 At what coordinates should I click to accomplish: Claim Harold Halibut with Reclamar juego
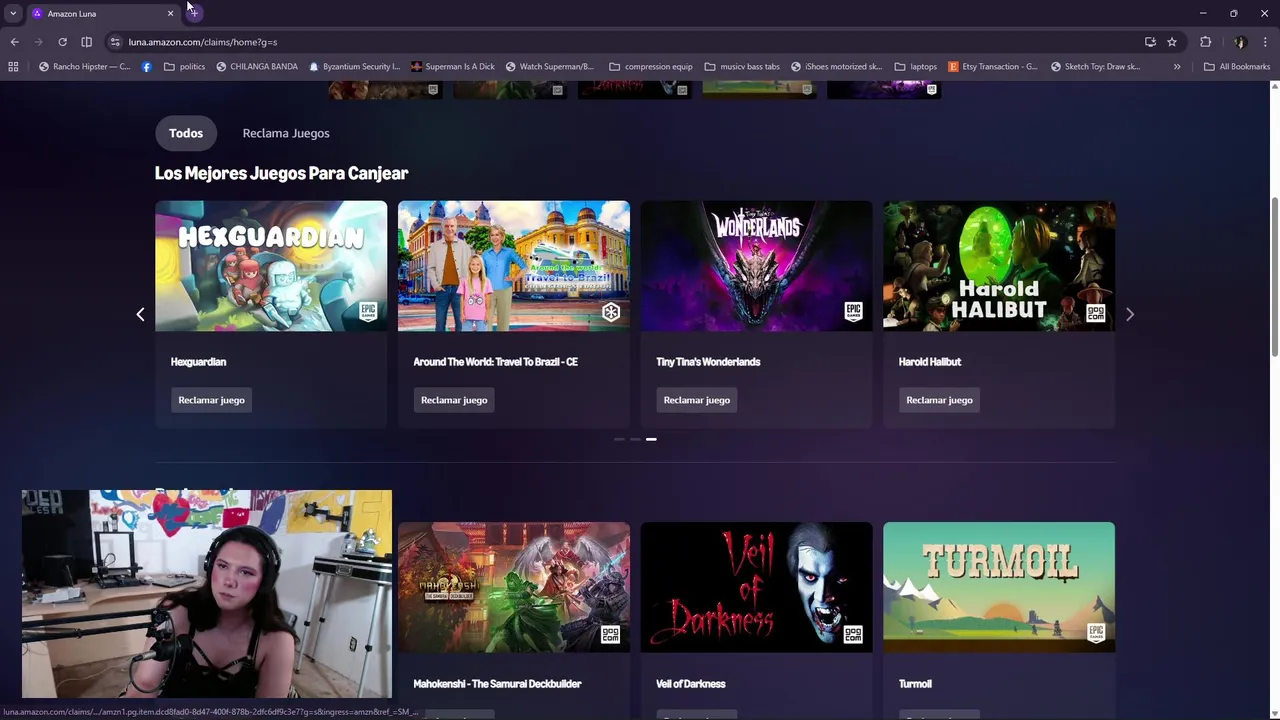[939, 400]
